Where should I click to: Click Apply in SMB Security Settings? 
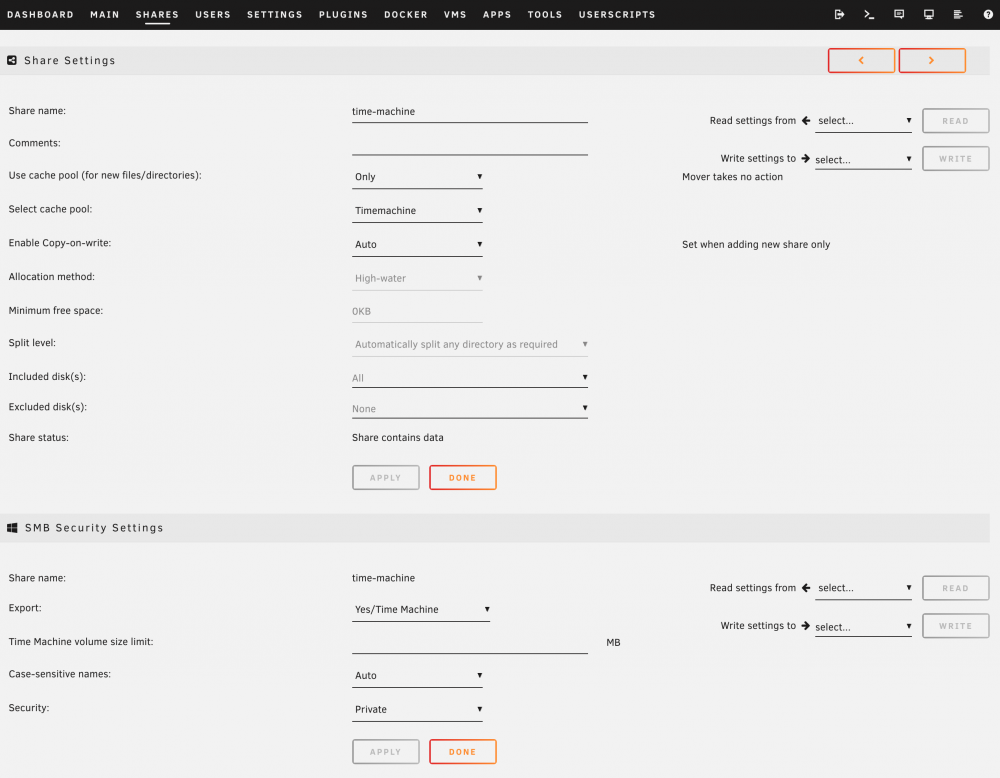pyautogui.click(x=385, y=752)
